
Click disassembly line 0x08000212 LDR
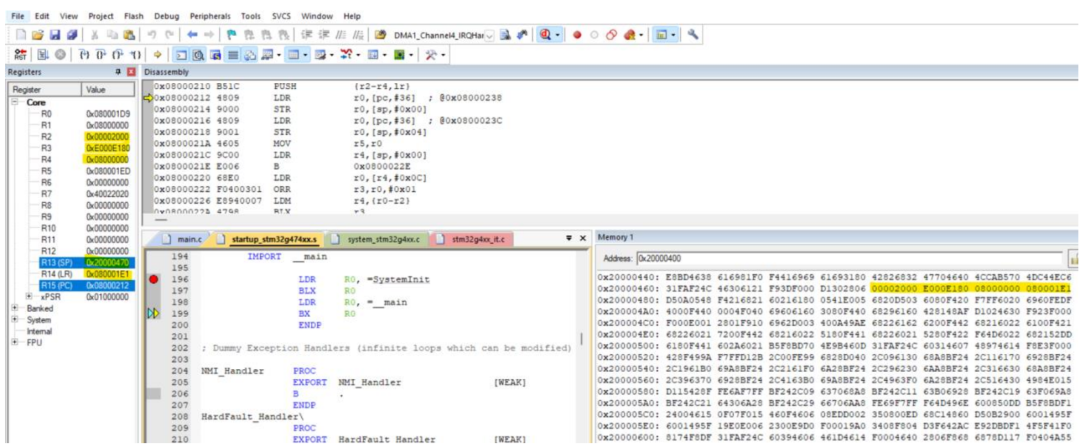[327, 98]
